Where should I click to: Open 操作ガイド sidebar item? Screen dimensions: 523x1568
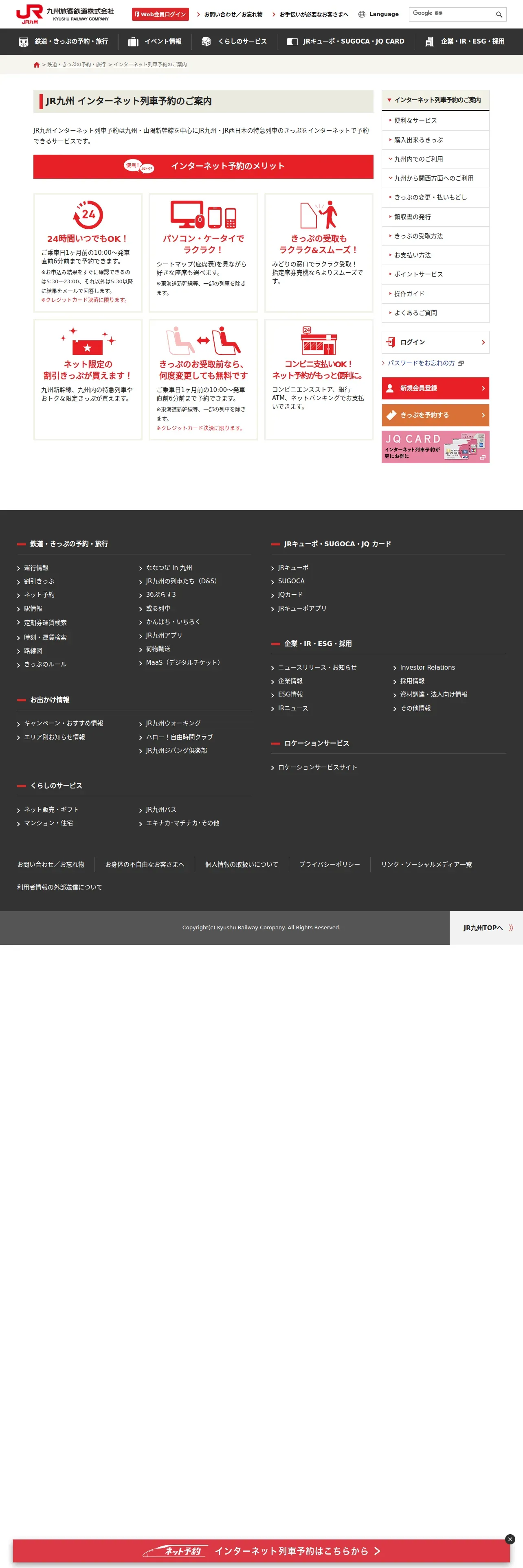(x=435, y=294)
